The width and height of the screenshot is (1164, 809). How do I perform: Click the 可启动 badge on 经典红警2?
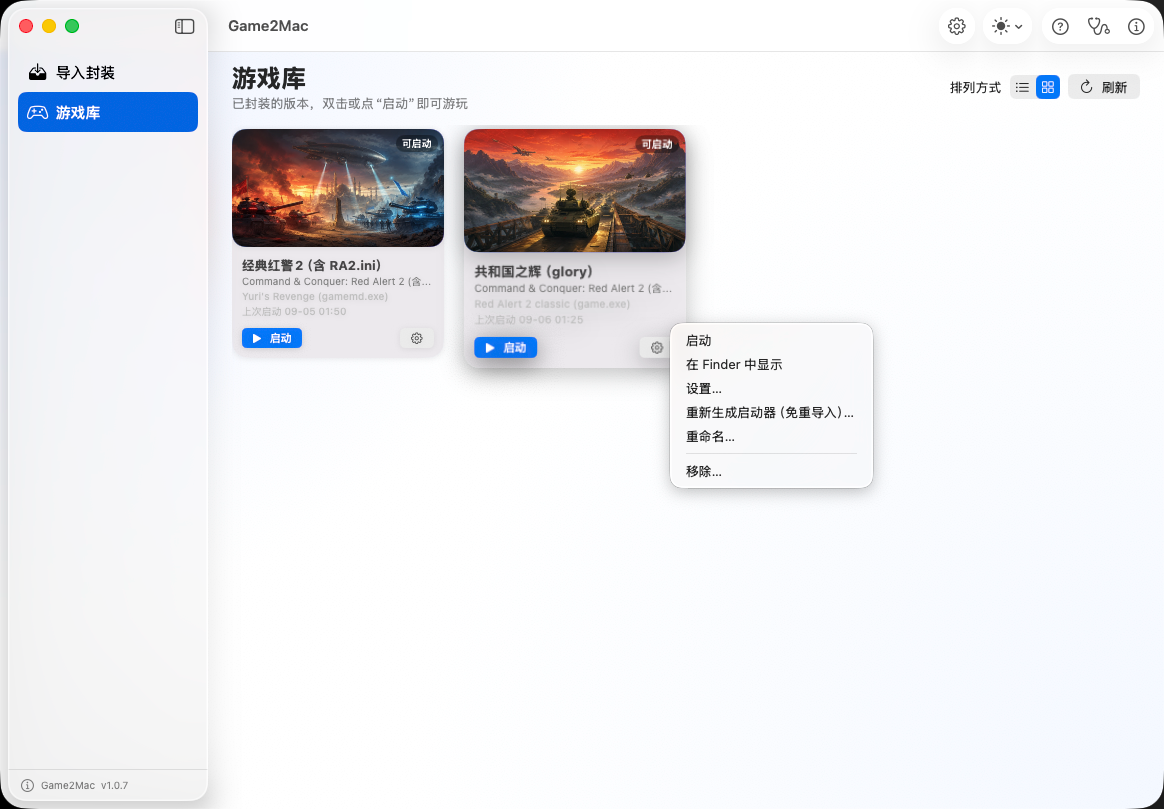[416, 144]
